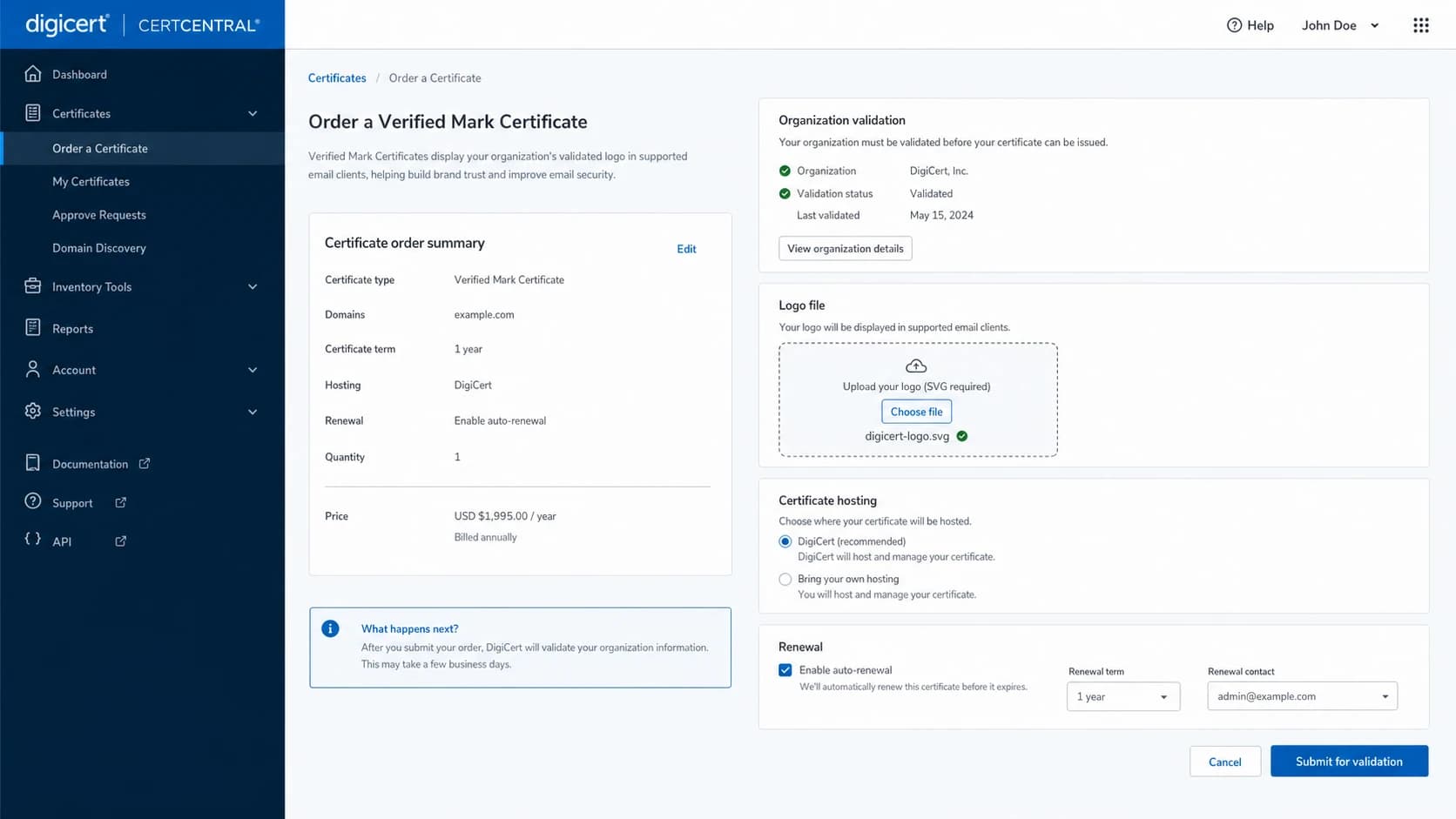Click green check beside Validation status

click(x=785, y=193)
